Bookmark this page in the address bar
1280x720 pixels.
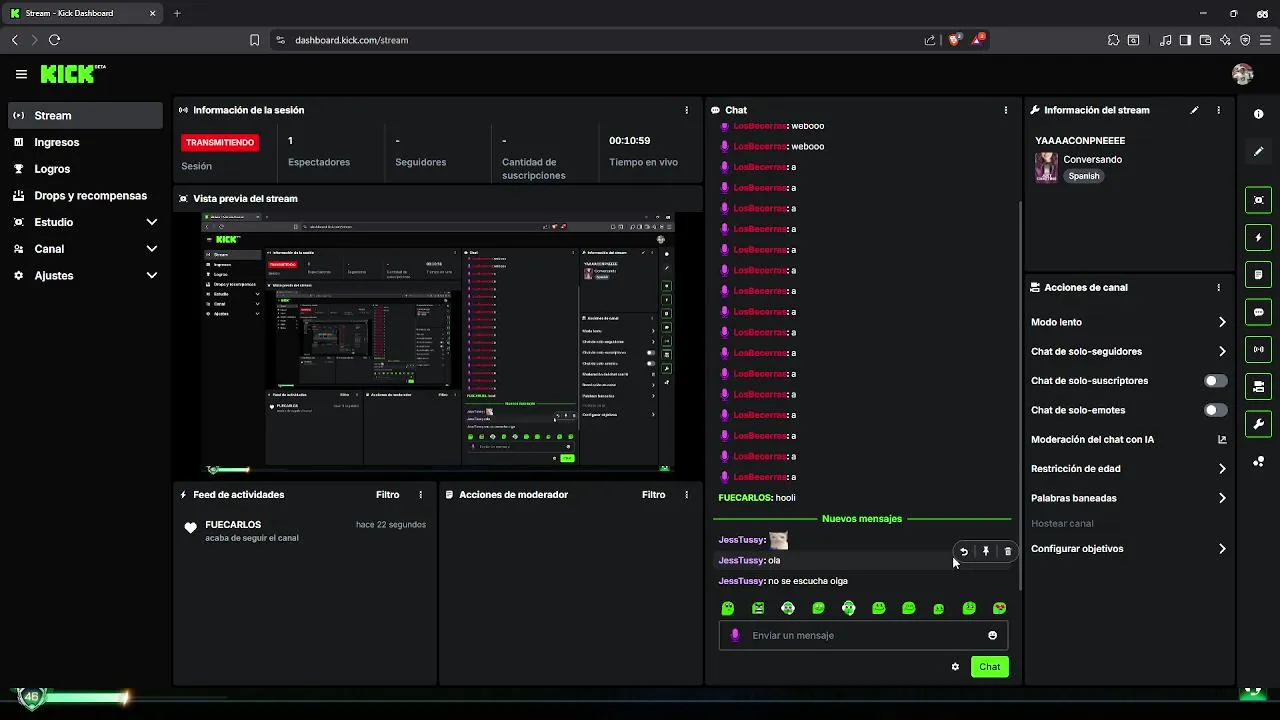click(254, 40)
